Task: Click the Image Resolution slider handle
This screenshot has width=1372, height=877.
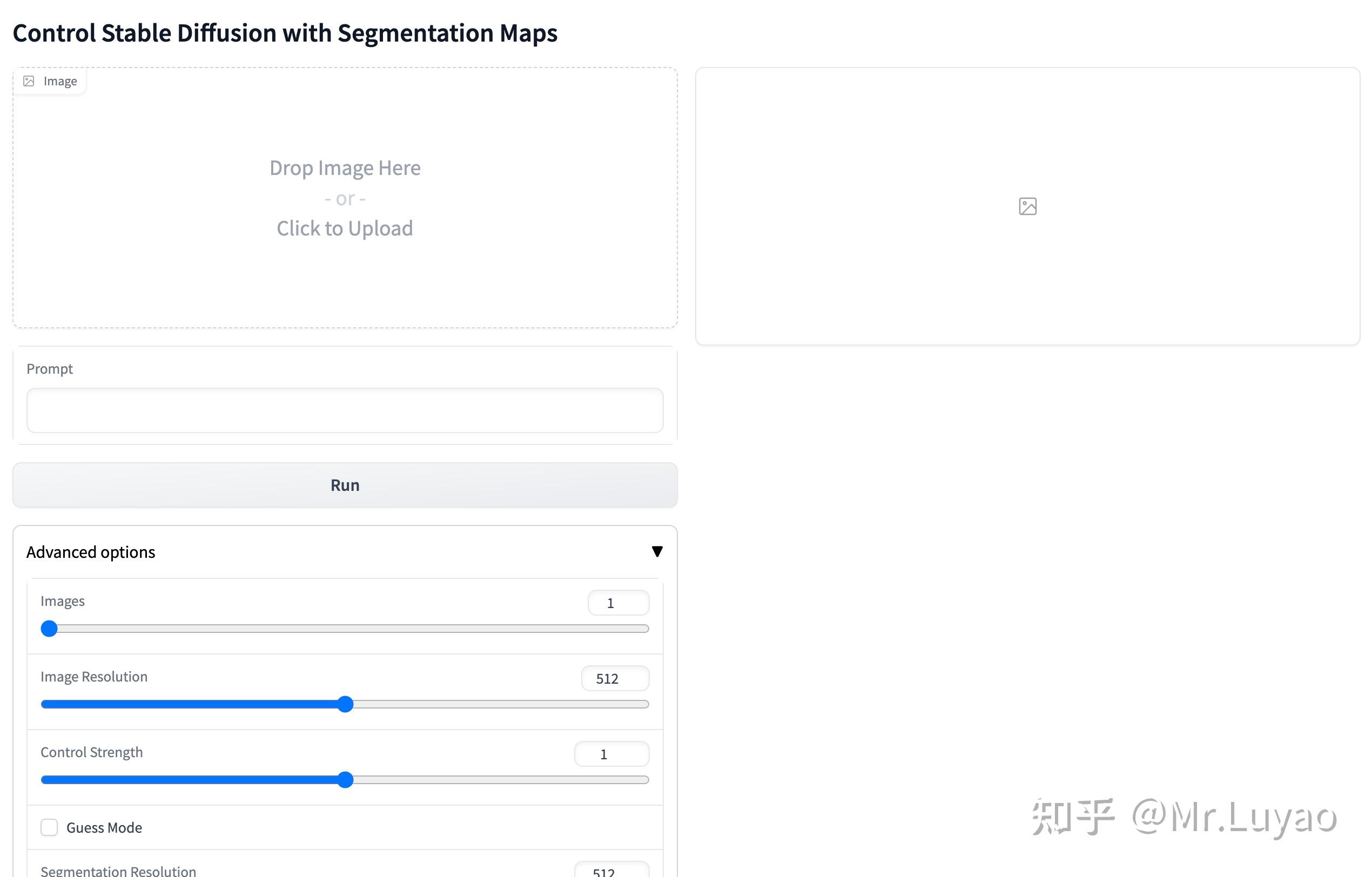Action: coord(345,704)
